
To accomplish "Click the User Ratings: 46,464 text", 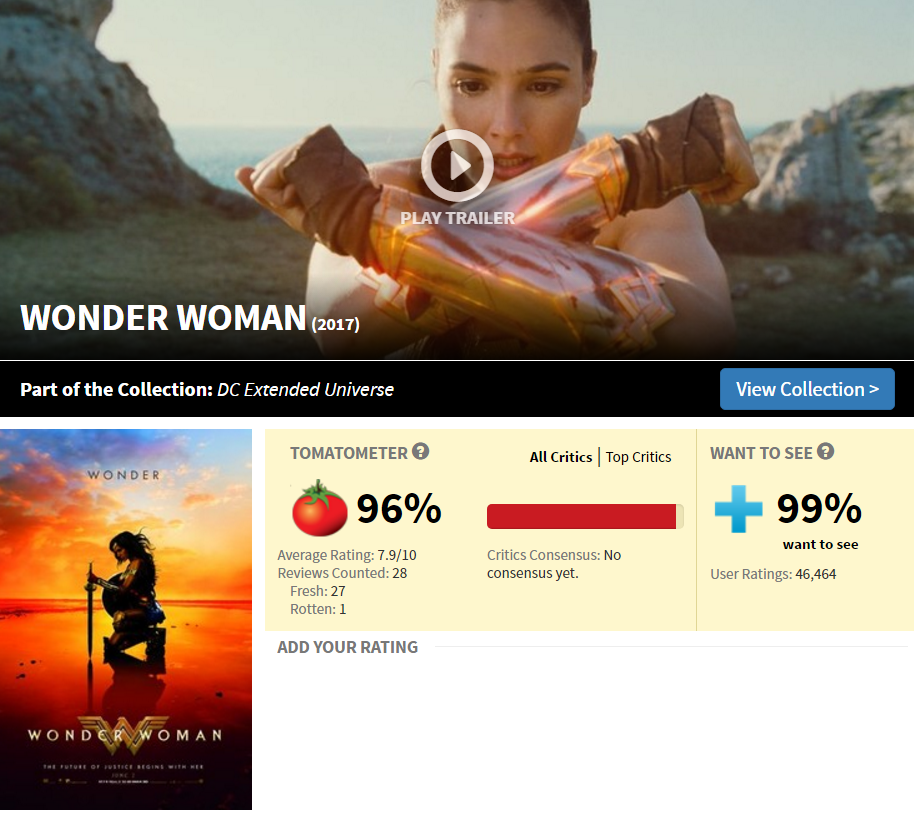I will click(x=773, y=574).
